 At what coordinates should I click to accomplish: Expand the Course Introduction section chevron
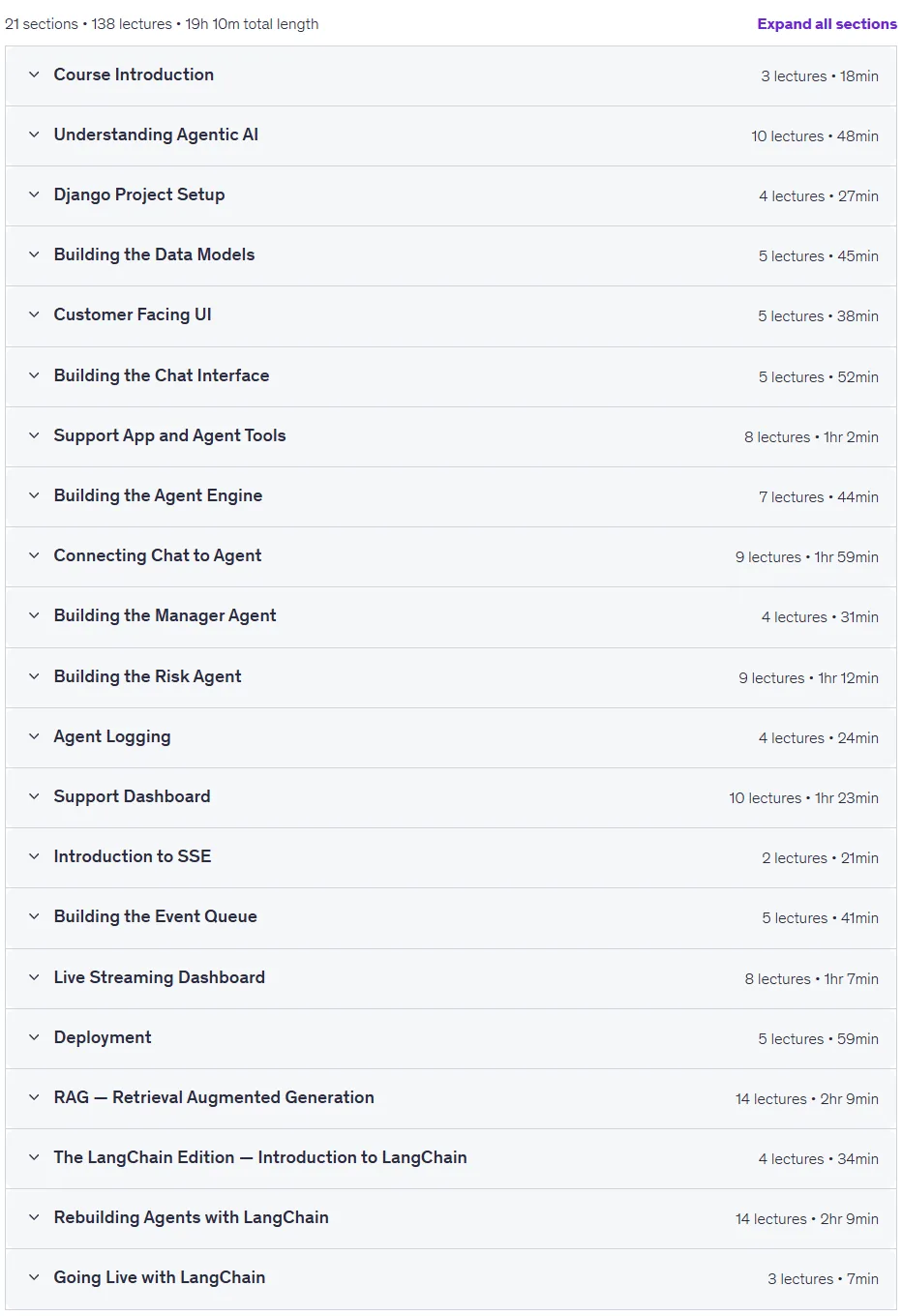[x=34, y=75]
